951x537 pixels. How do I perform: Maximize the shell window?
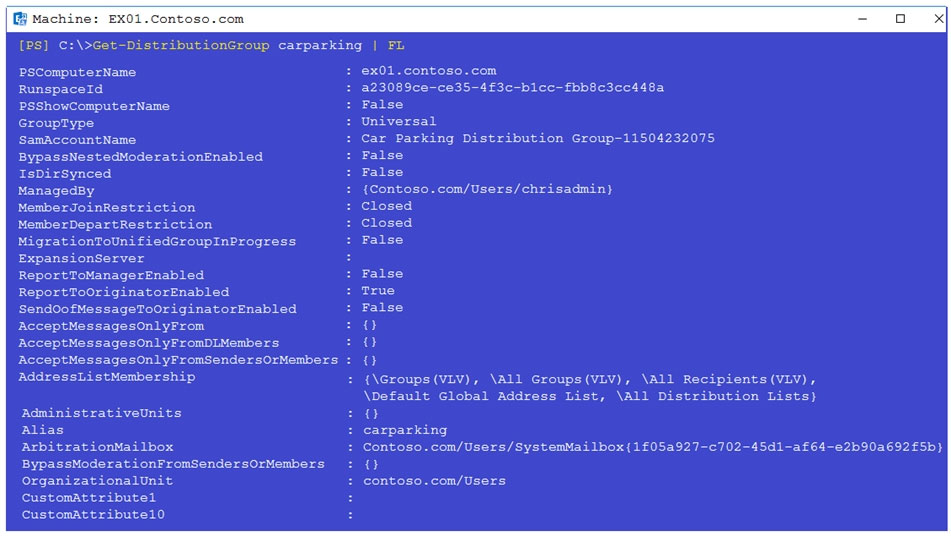tap(900, 19)
